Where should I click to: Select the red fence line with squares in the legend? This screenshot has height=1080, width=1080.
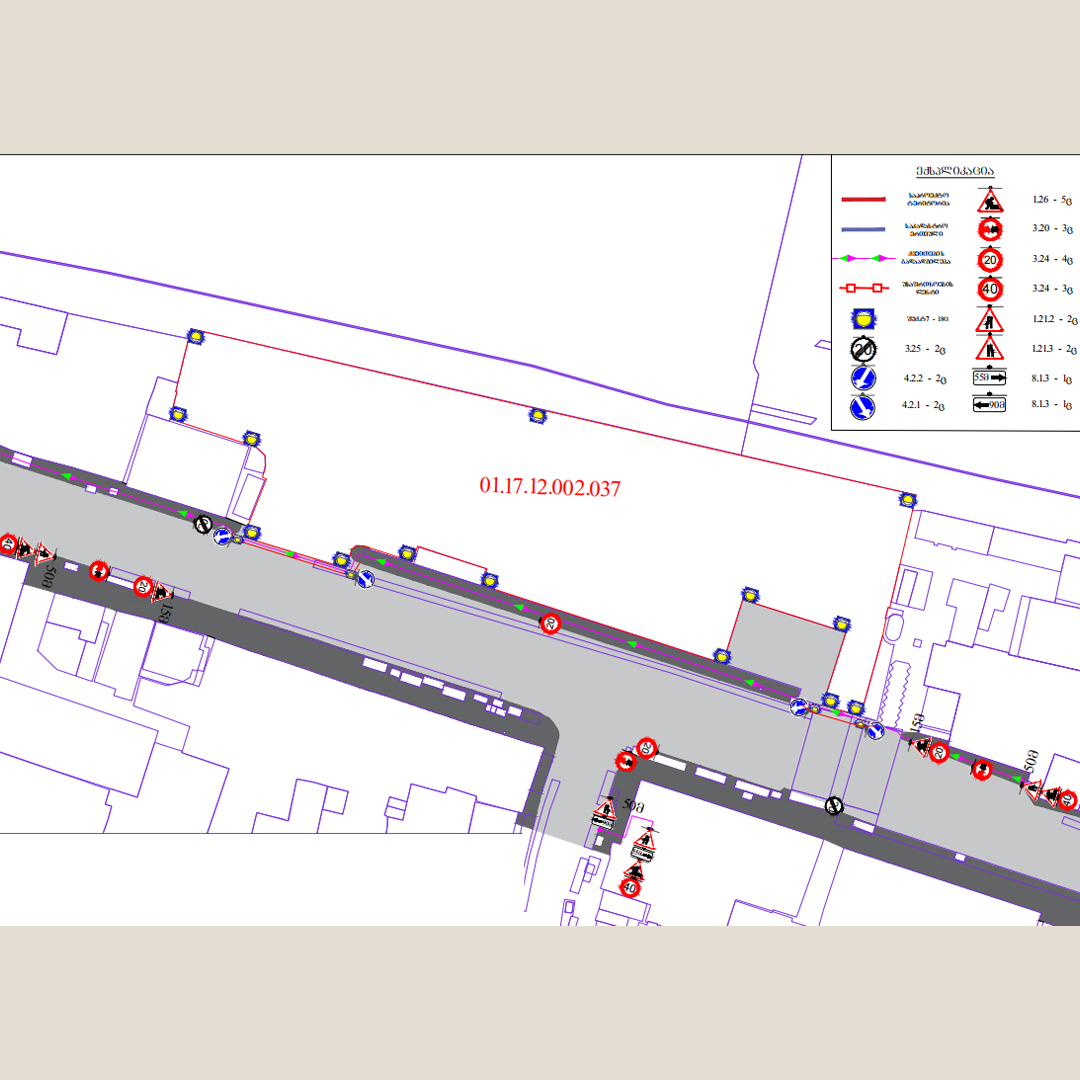pyautogui.click(x=864, y=288)
